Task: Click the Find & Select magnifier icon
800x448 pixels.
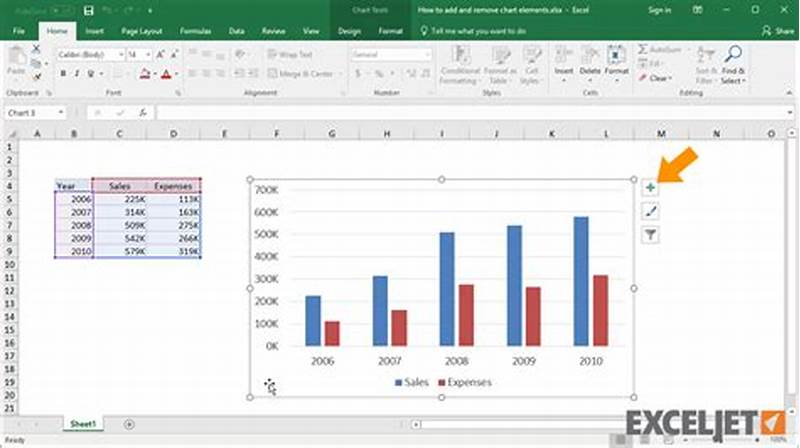Action: pos(733,54)
